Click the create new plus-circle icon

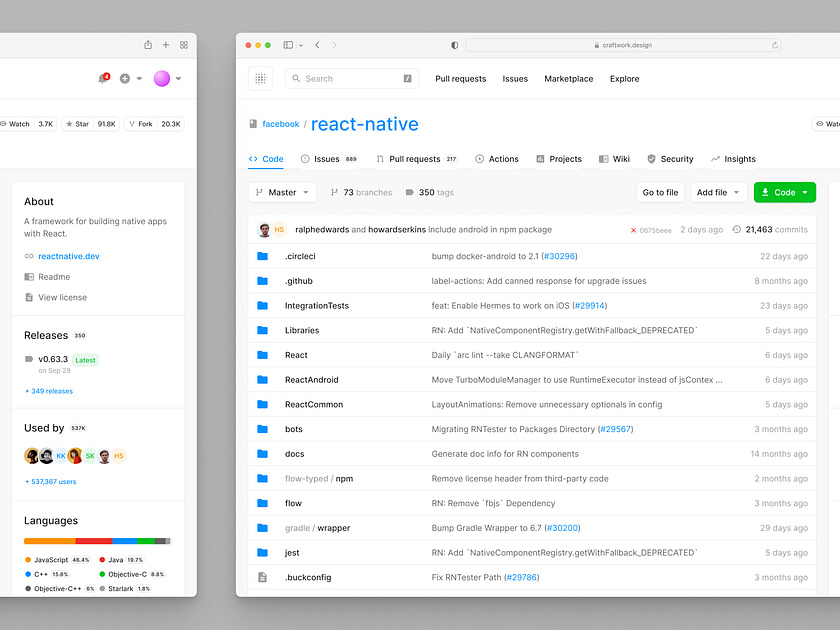tap(125, 78)
